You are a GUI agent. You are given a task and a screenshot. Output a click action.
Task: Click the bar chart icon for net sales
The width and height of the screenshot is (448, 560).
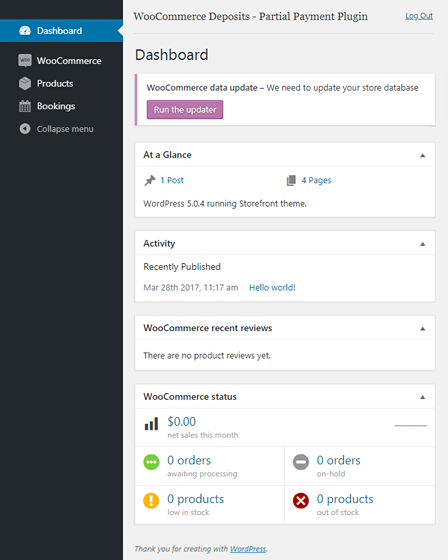coord(151,424)
